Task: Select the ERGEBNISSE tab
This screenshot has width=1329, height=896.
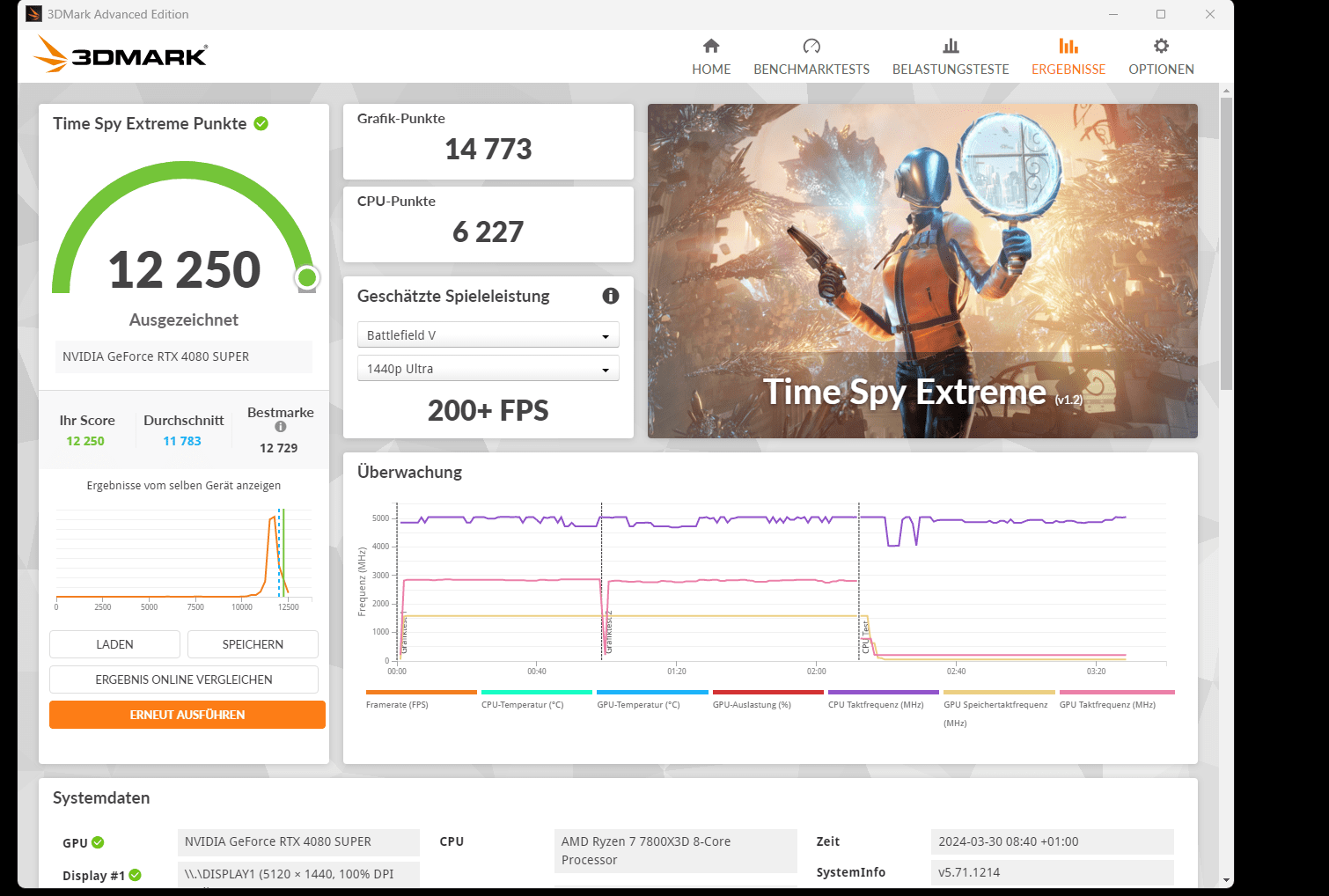Action: click(x=1068, y=58)
